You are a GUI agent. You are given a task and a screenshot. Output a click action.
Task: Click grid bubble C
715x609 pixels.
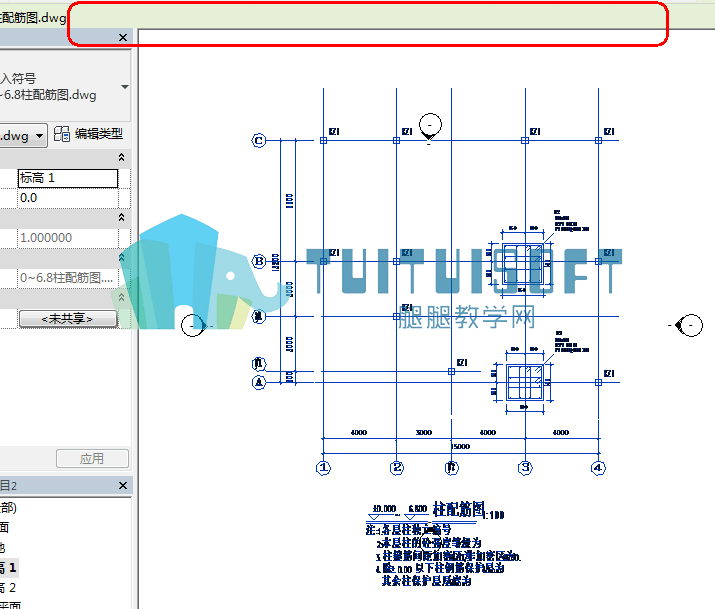point(259,140)
